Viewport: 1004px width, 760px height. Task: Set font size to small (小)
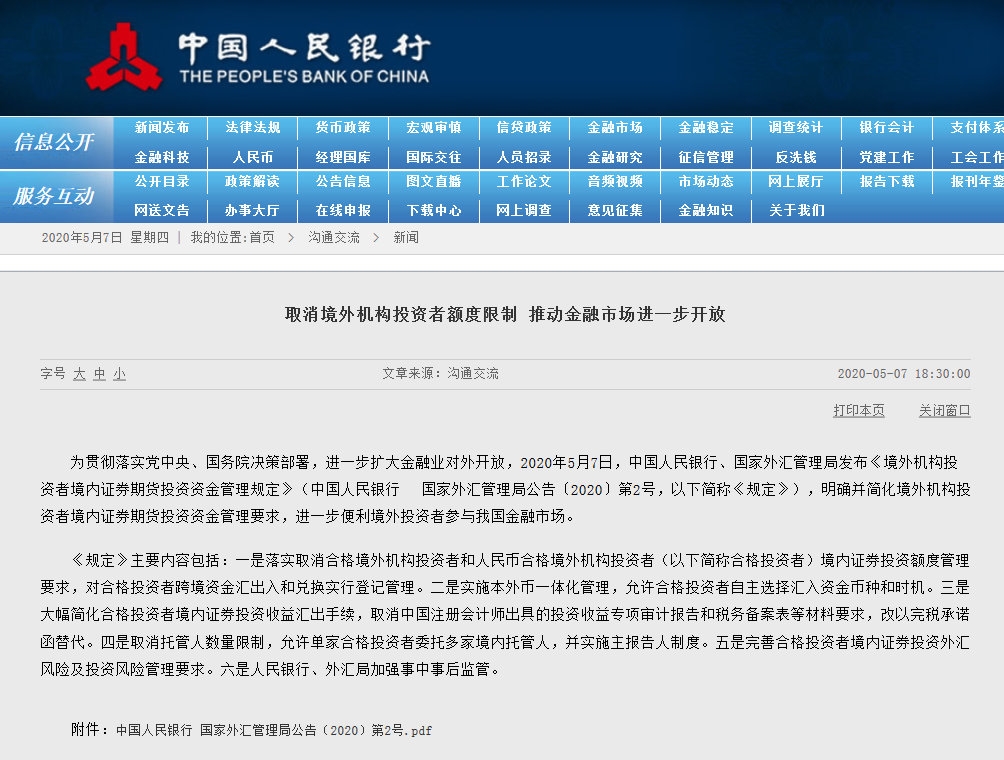click(119, 374)
